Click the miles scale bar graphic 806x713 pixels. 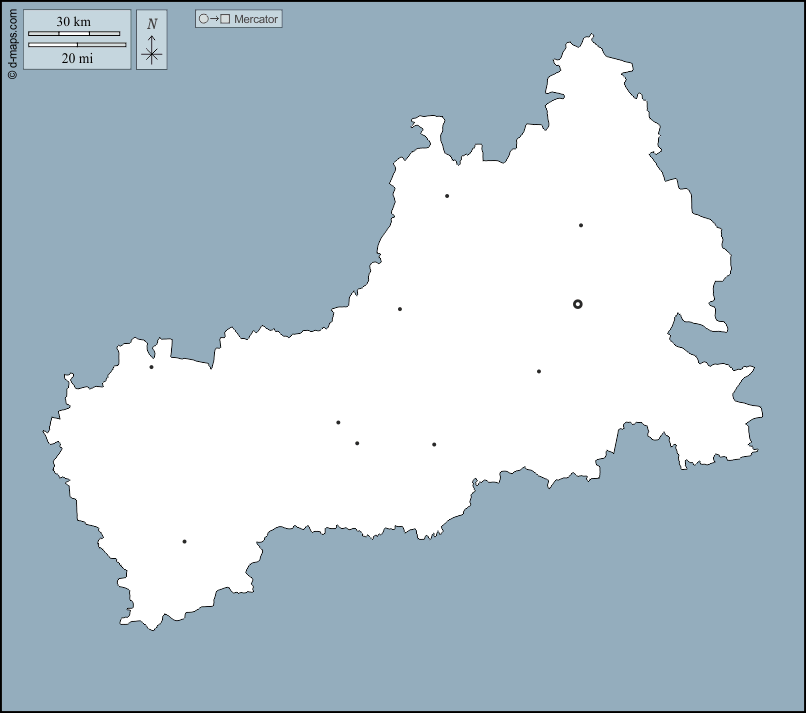coord(77,45)
